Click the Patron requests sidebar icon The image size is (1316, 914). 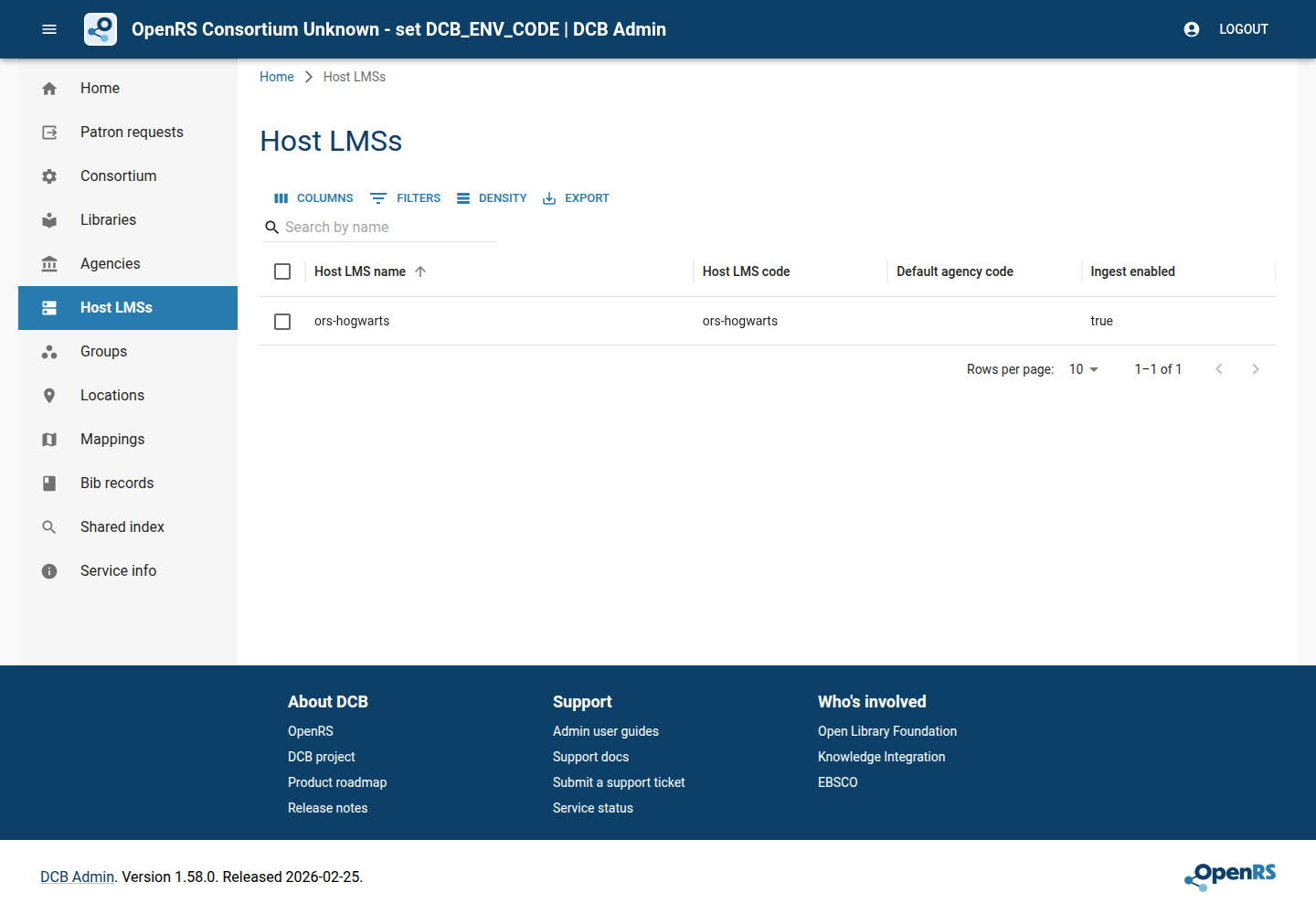49,133
